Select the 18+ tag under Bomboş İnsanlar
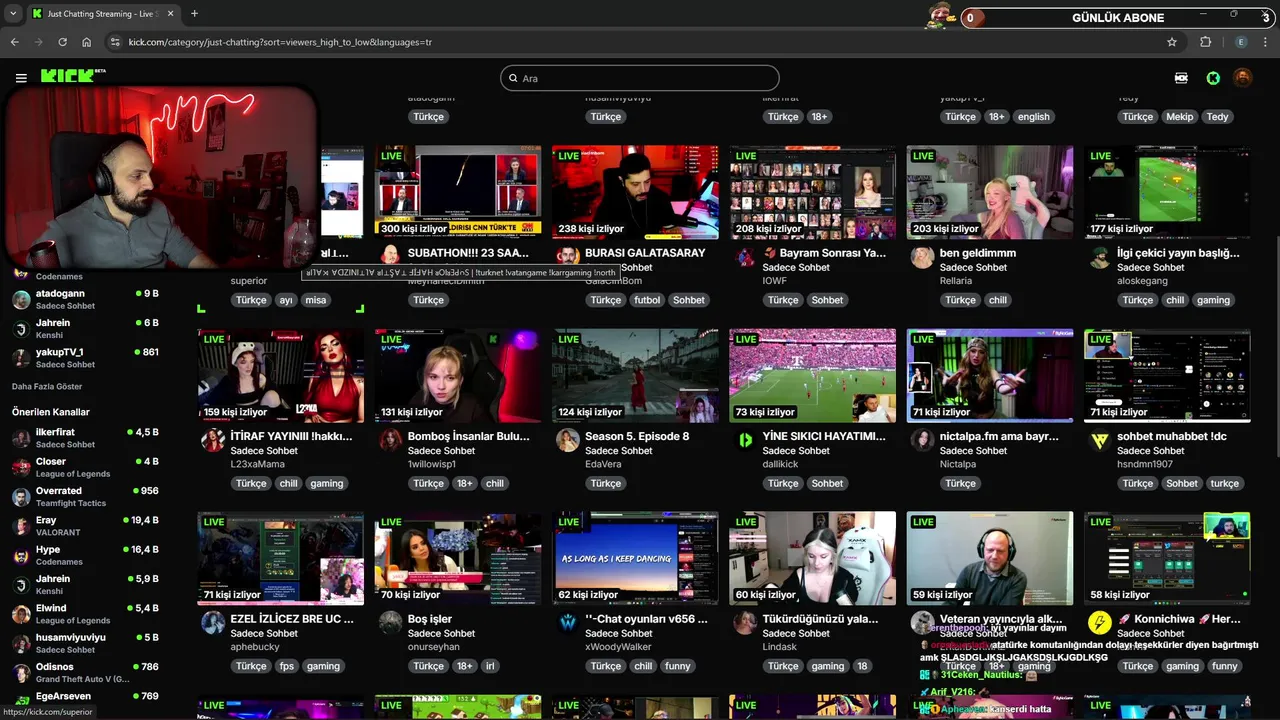Viewport: 1280px width, 720px height. pos(464,483)
